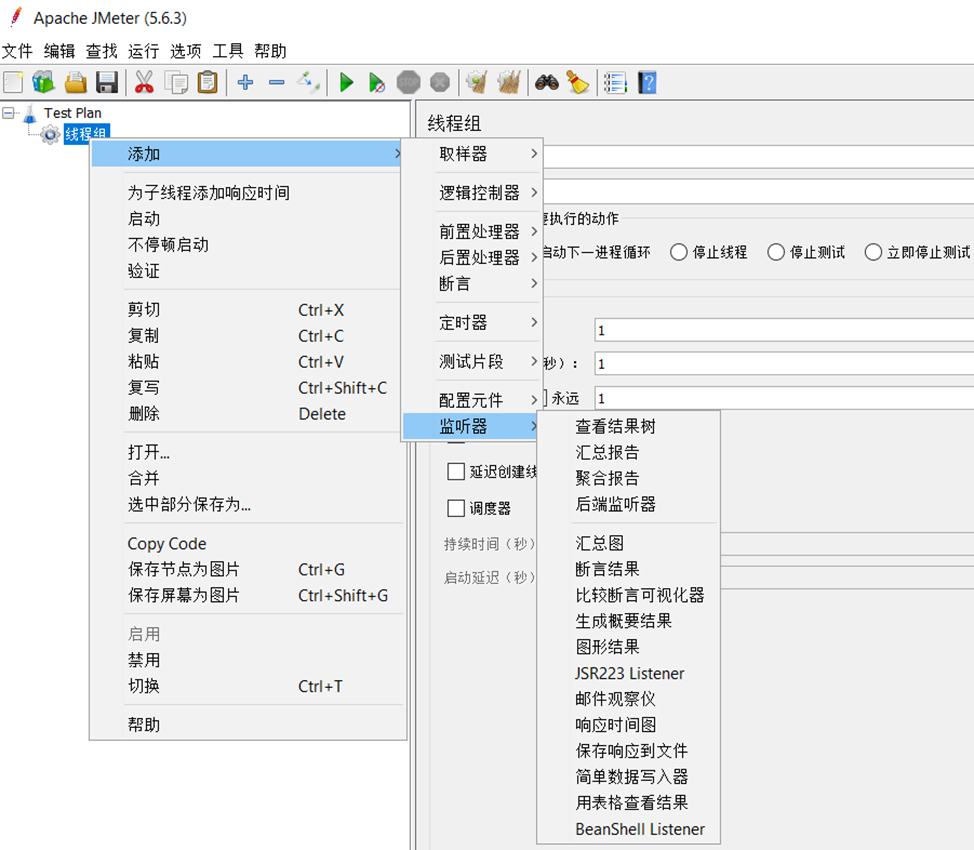Viewport: 974px width, 850px height.
Task: Toggle the 调度器 checkbox
Action: pyautogui.click(x=456, y=508)
